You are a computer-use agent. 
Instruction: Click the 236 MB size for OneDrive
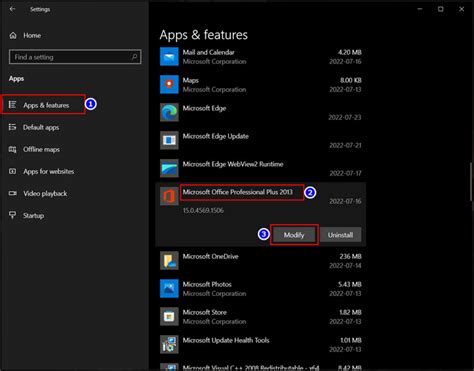tap(350, 256)
